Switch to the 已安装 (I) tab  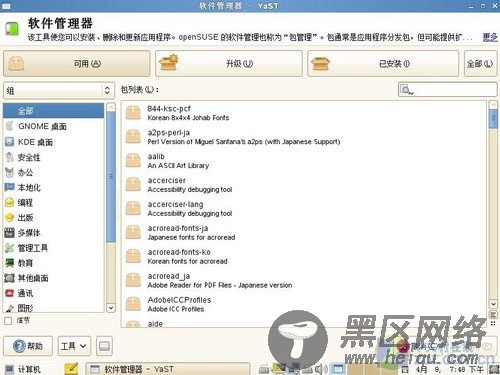point(383,63)
